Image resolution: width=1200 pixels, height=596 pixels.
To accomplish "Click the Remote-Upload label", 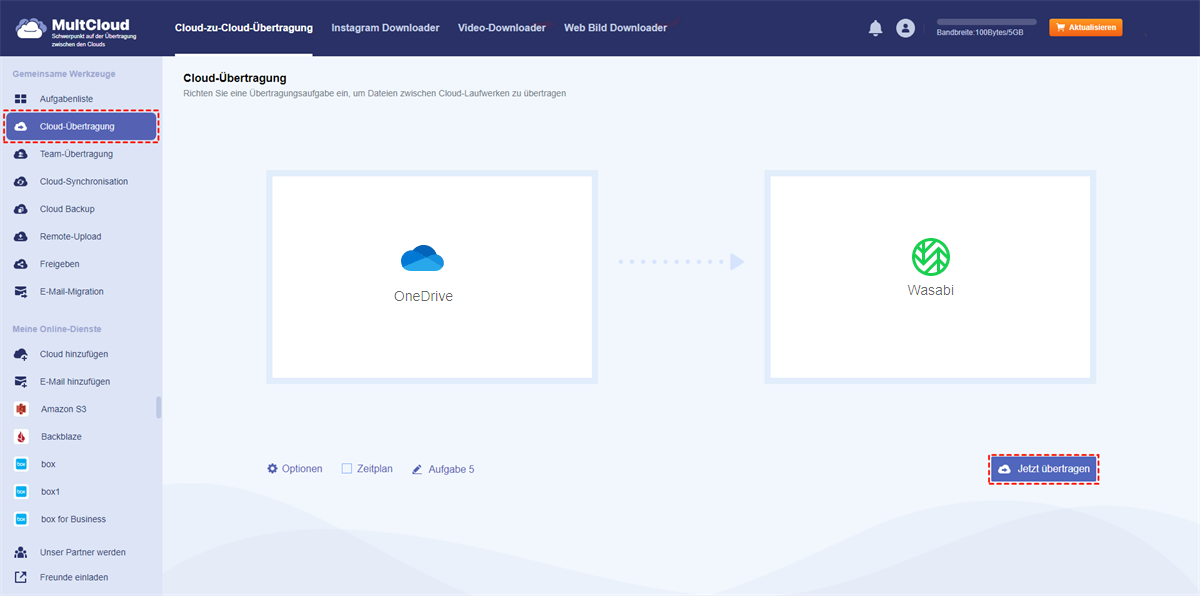I will click(x=70, y=237).
